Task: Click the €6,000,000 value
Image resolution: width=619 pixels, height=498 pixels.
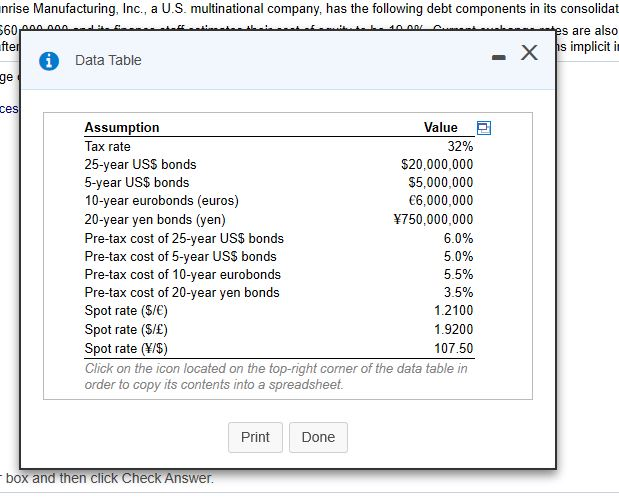Action: pyautogui.click(x=441, y=201)
